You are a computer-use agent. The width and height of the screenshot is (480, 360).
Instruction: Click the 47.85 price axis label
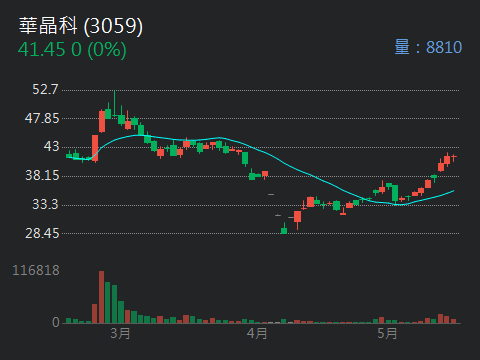point(42,118)
